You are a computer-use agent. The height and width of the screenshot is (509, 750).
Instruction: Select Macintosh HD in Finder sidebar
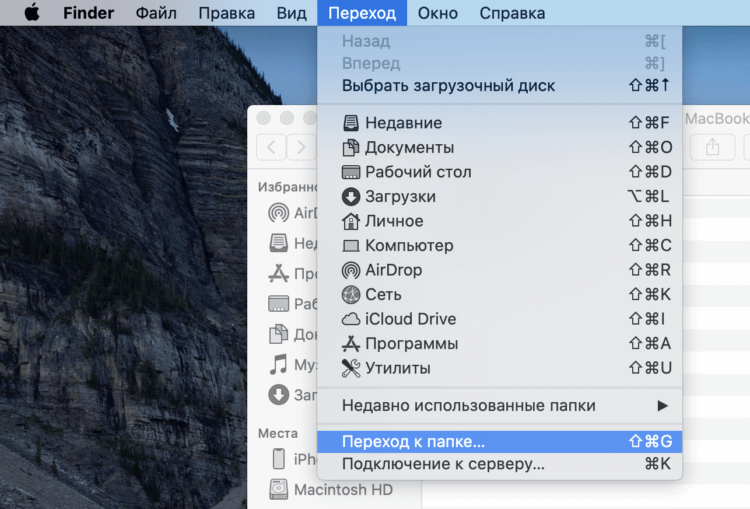click(330, 489)
